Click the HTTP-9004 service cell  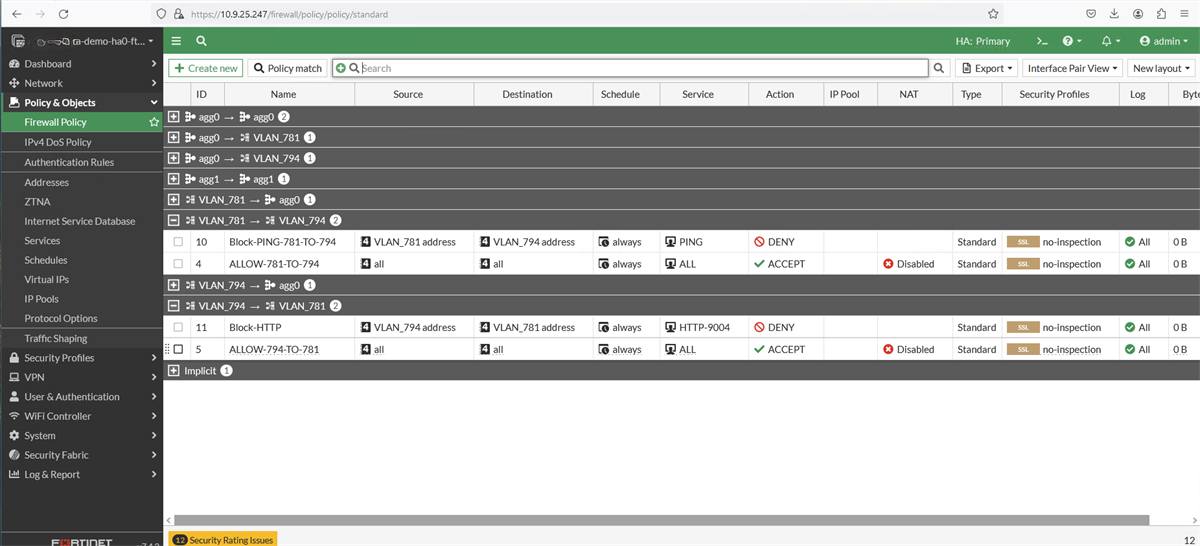pyautogui.click(x=700, y=327)
